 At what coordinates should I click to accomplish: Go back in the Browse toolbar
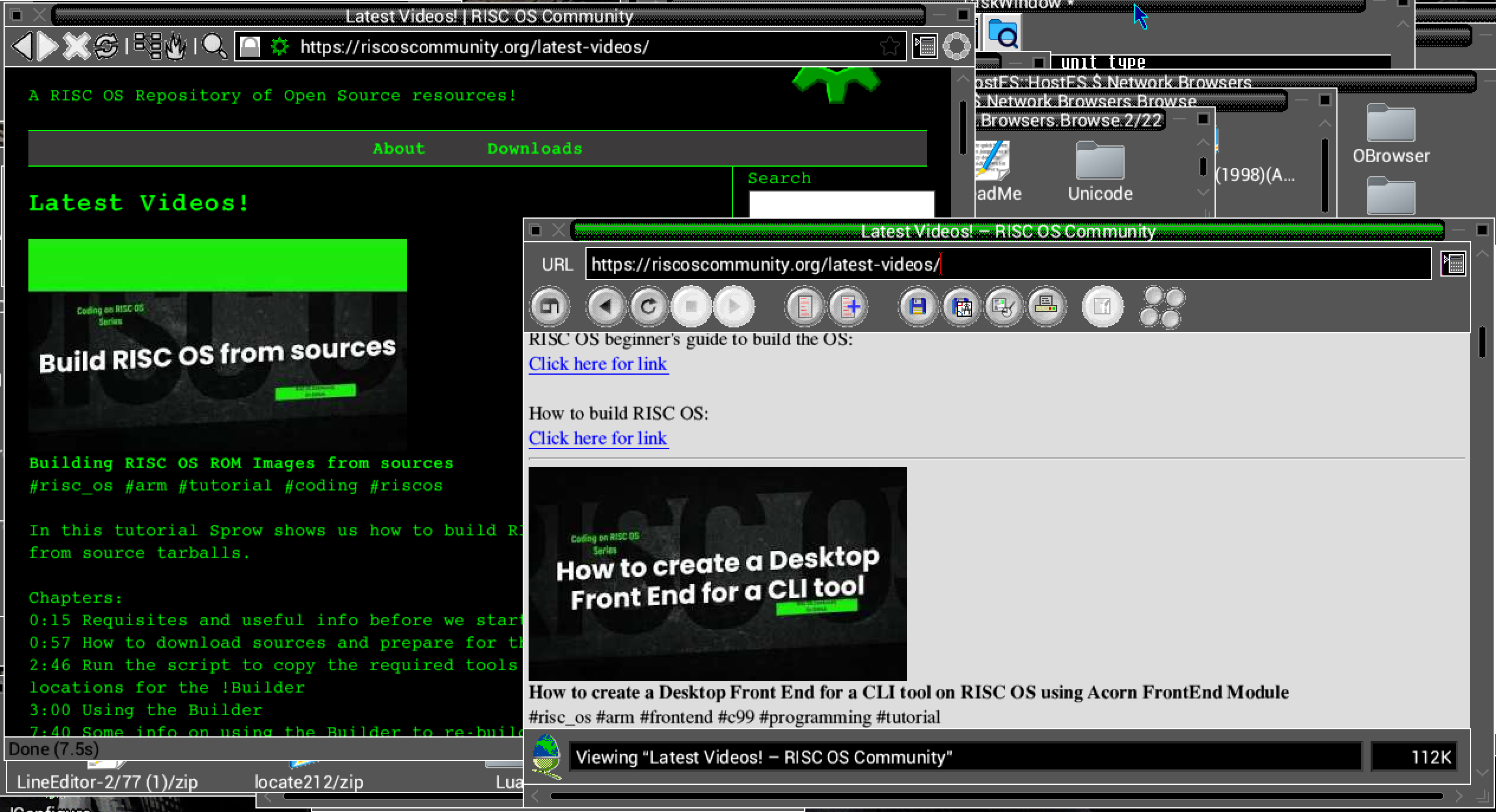pyautogui.click(x=605, y=307)
